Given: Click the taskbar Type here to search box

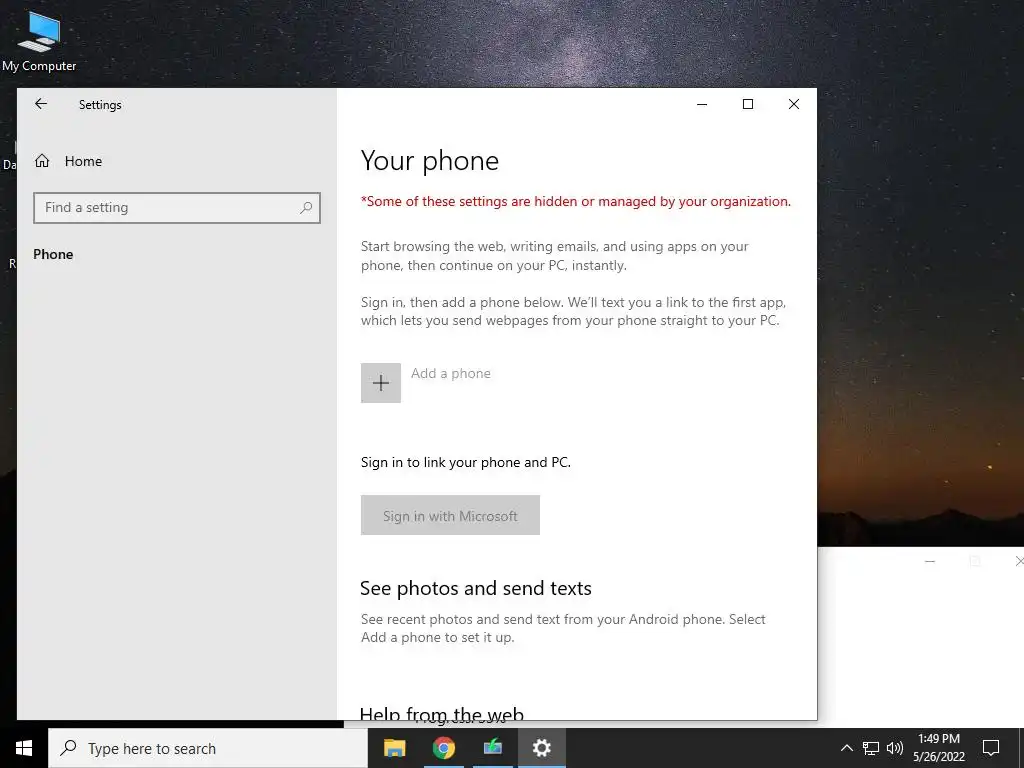Looking at the screenshot, I should pos(208,748).
